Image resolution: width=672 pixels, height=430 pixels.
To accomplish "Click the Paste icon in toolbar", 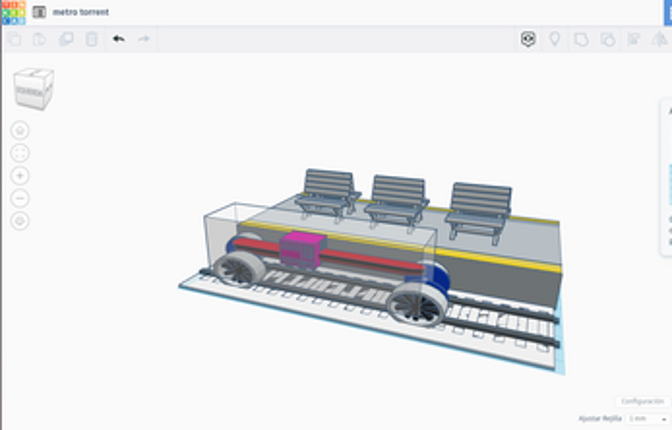I will (x=39, y=39).
